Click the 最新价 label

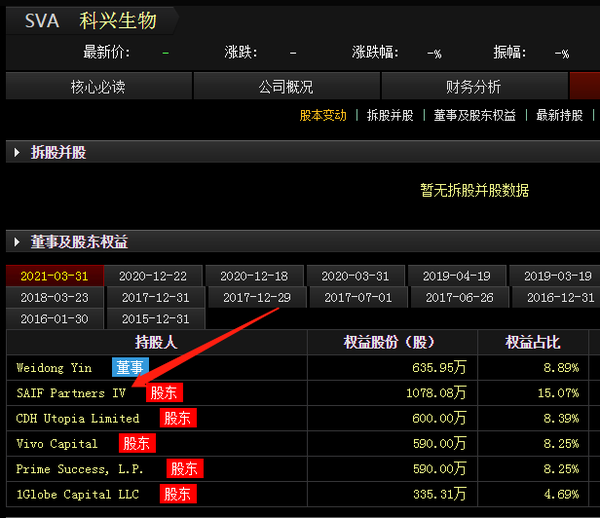click(107, 52)
